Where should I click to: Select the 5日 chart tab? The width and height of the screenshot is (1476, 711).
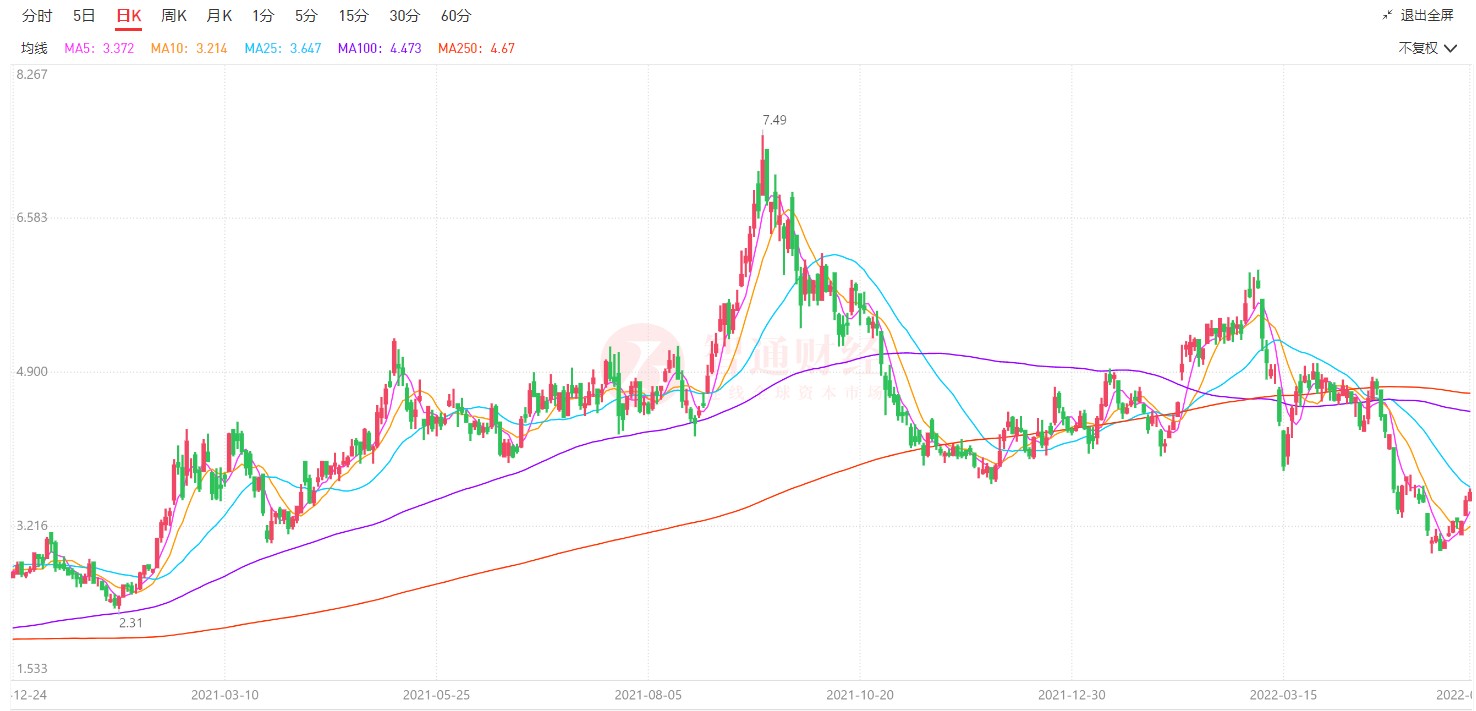[85, 16]
